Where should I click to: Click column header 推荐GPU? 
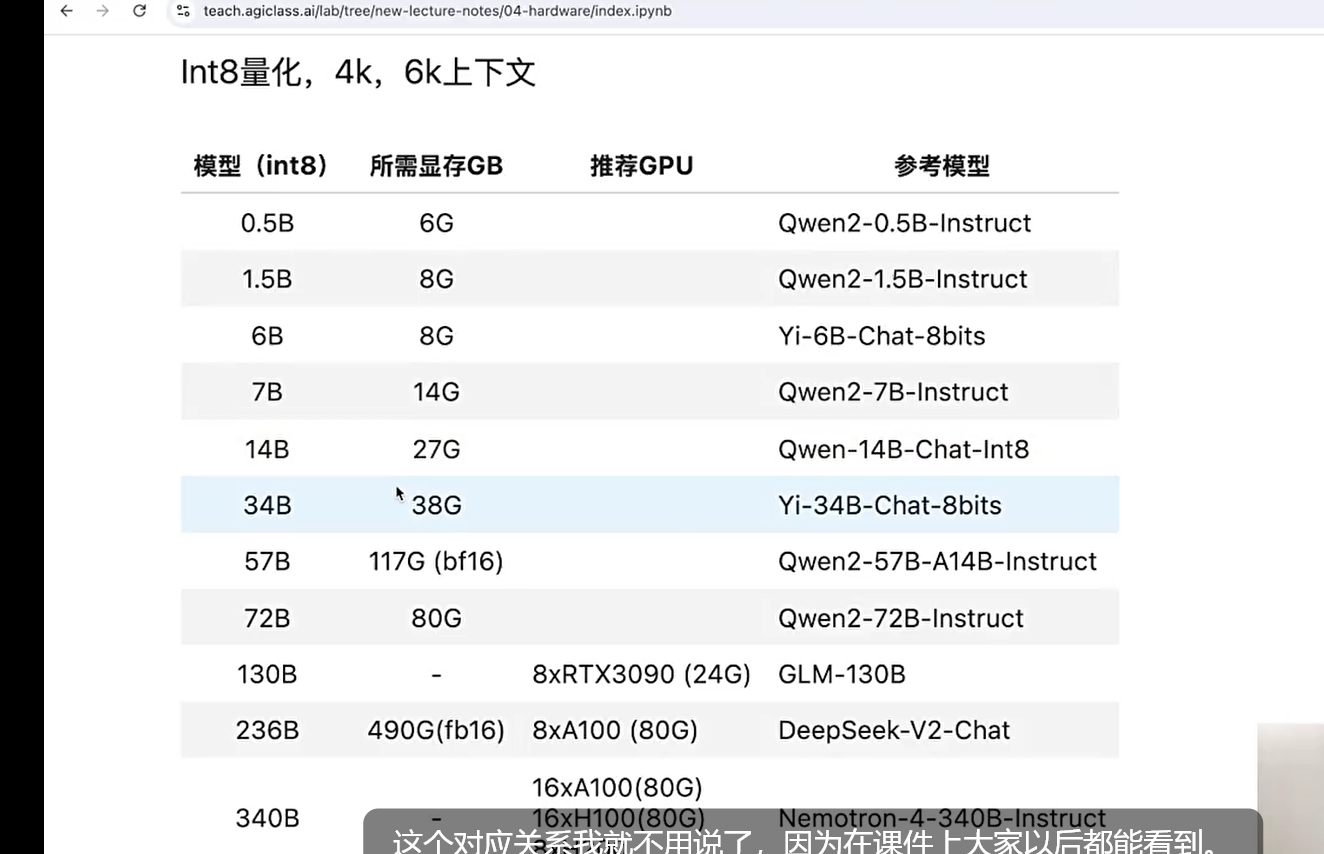(x=642, y=166)
